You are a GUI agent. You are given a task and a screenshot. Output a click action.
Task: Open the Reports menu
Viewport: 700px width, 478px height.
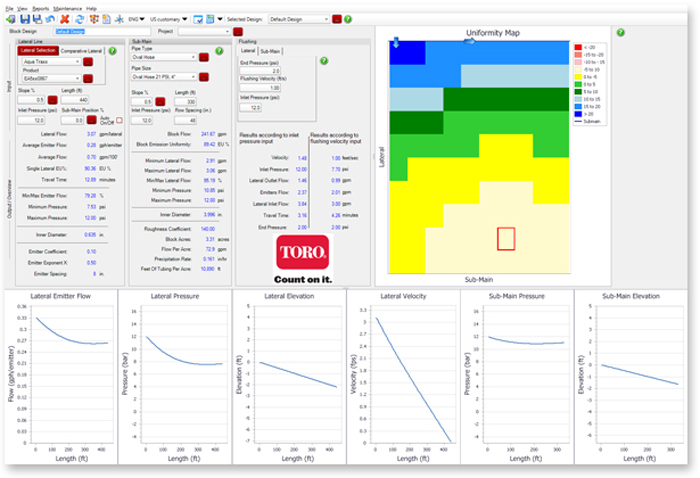point(39,7)
